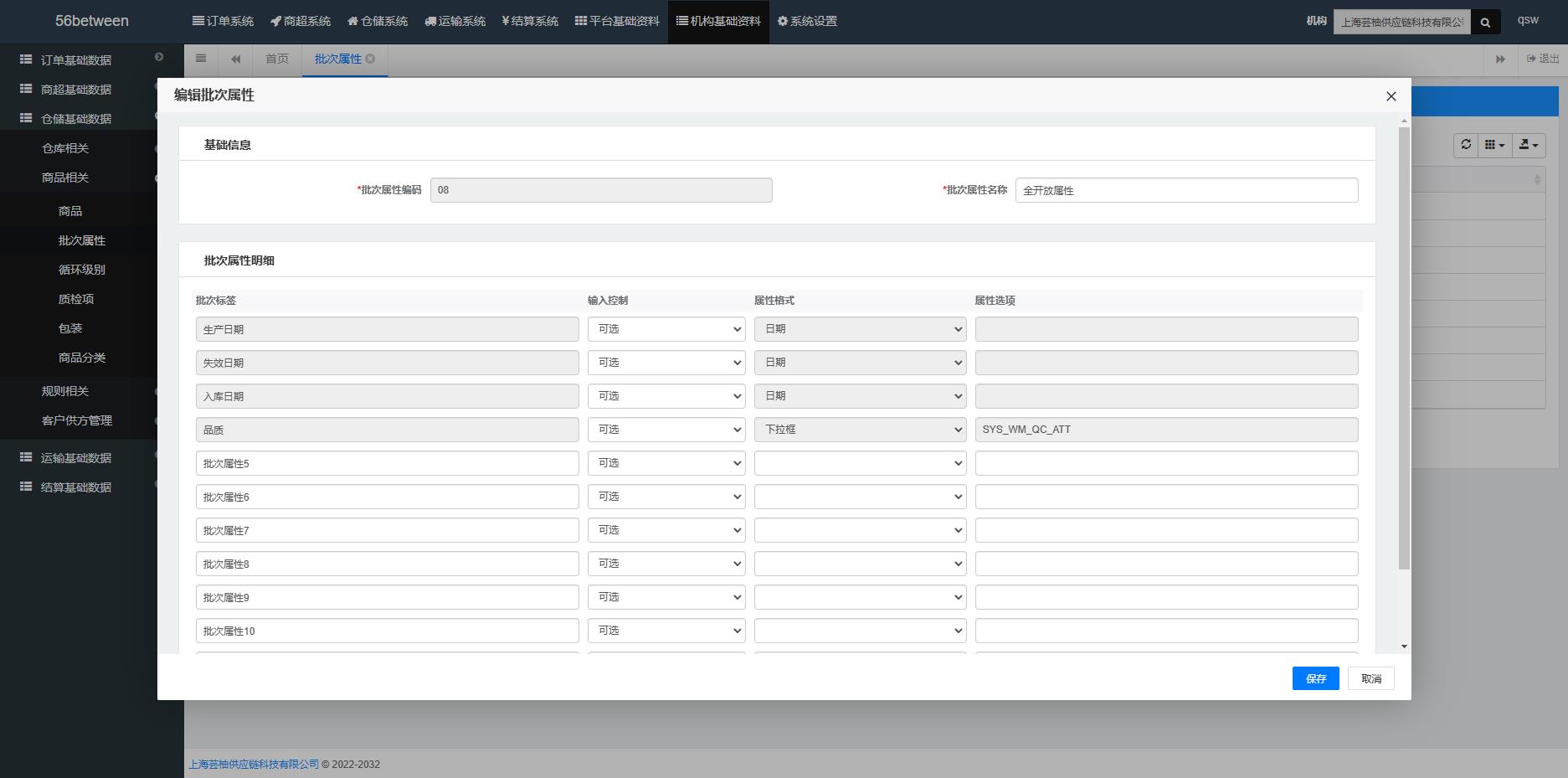This screenshot has width=1568, height=778.
Task: Open 输入控制 dropdown for 批次属性5 row
Action: pyautogui.click(x=666, y=463)
